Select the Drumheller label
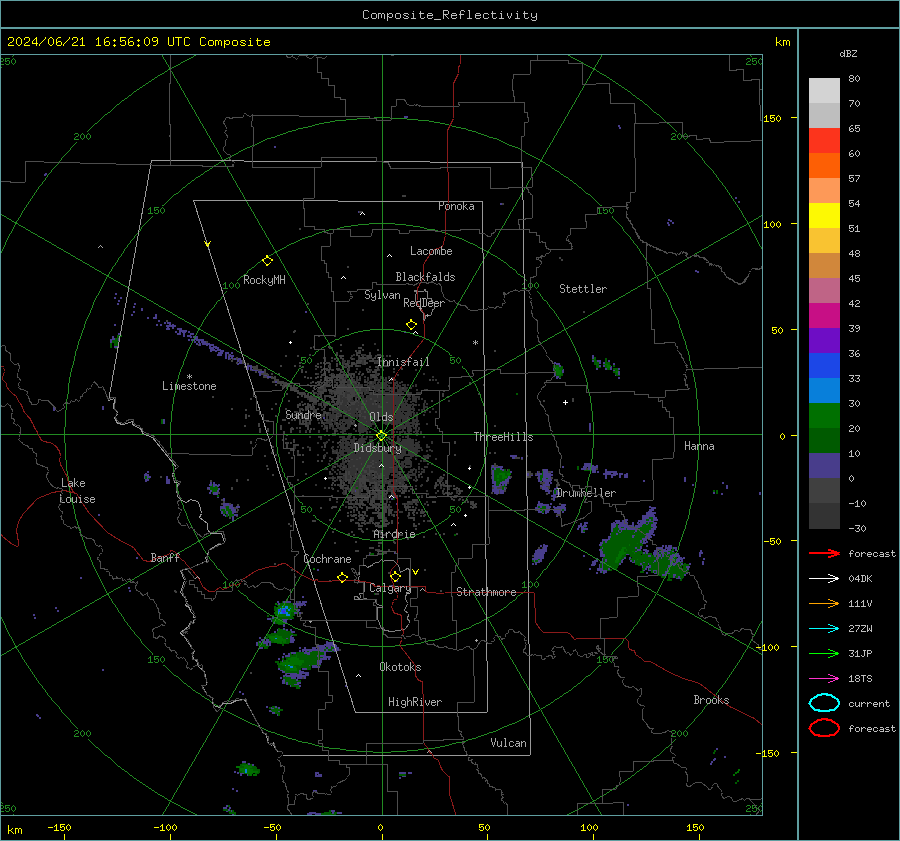Image resolution: width=900 pixels, height=841 pixels. 586,493
